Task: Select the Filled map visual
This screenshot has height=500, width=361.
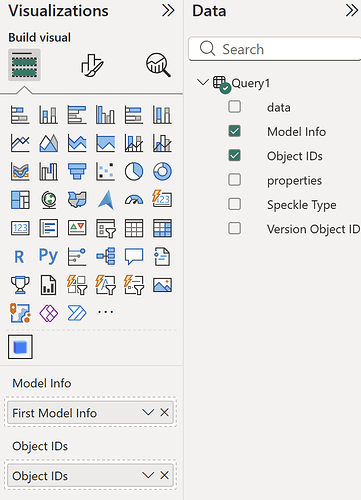Action: [77, 200]
